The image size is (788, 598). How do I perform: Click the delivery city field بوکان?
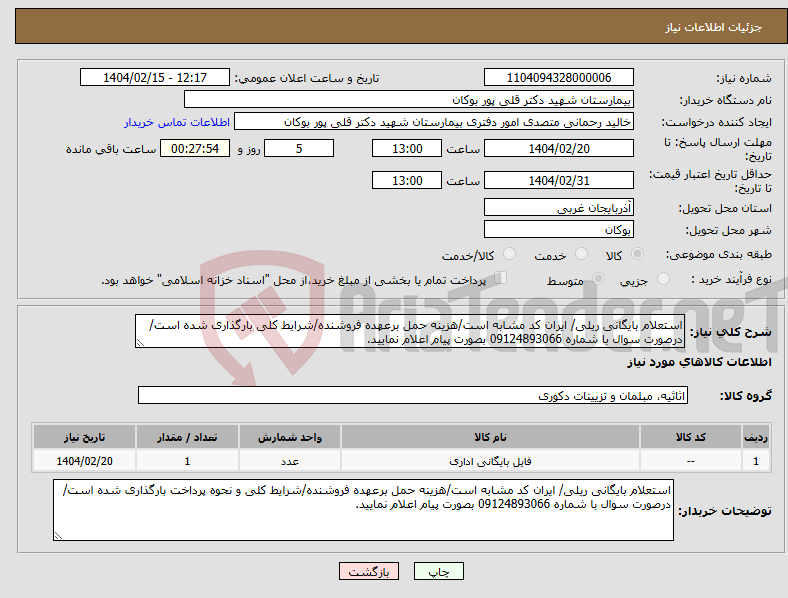click(558, 230)
